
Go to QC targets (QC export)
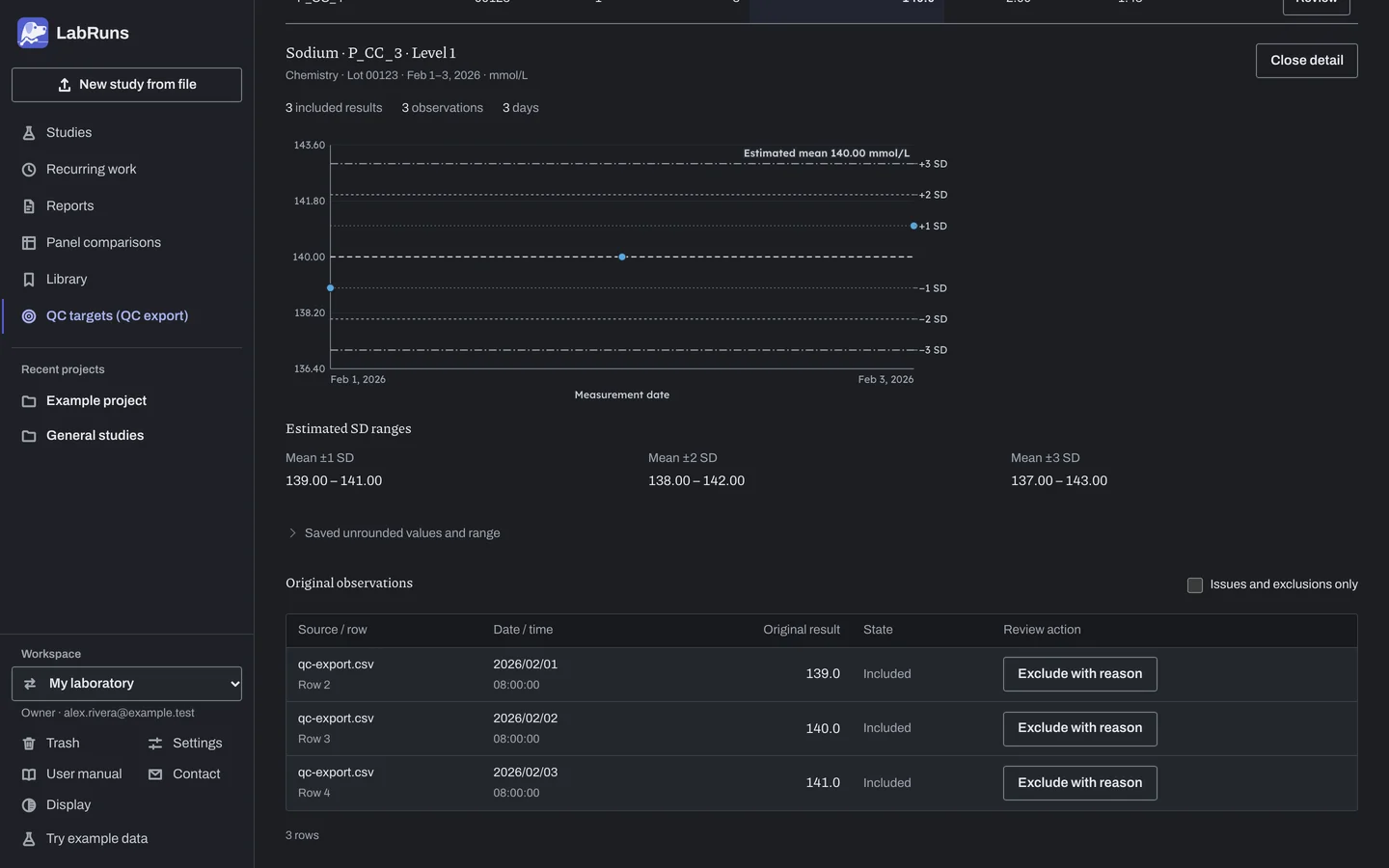pos(117,316)
